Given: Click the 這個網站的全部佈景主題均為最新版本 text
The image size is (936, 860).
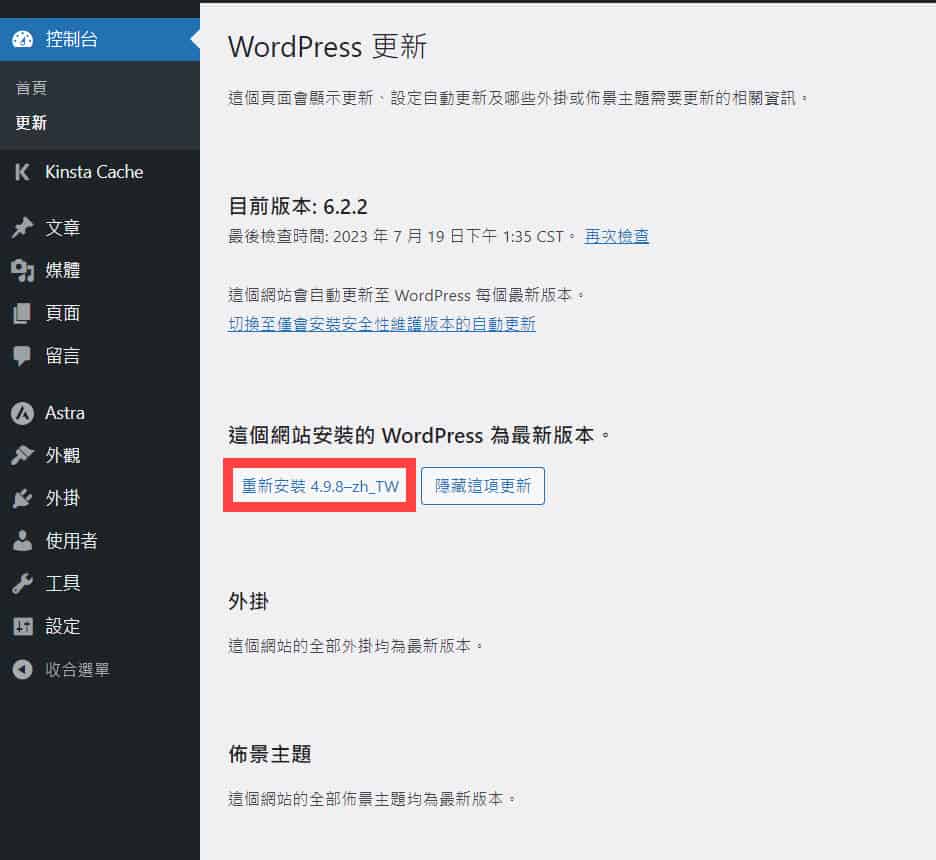Looking at the screenshot, I should point(371,799).
